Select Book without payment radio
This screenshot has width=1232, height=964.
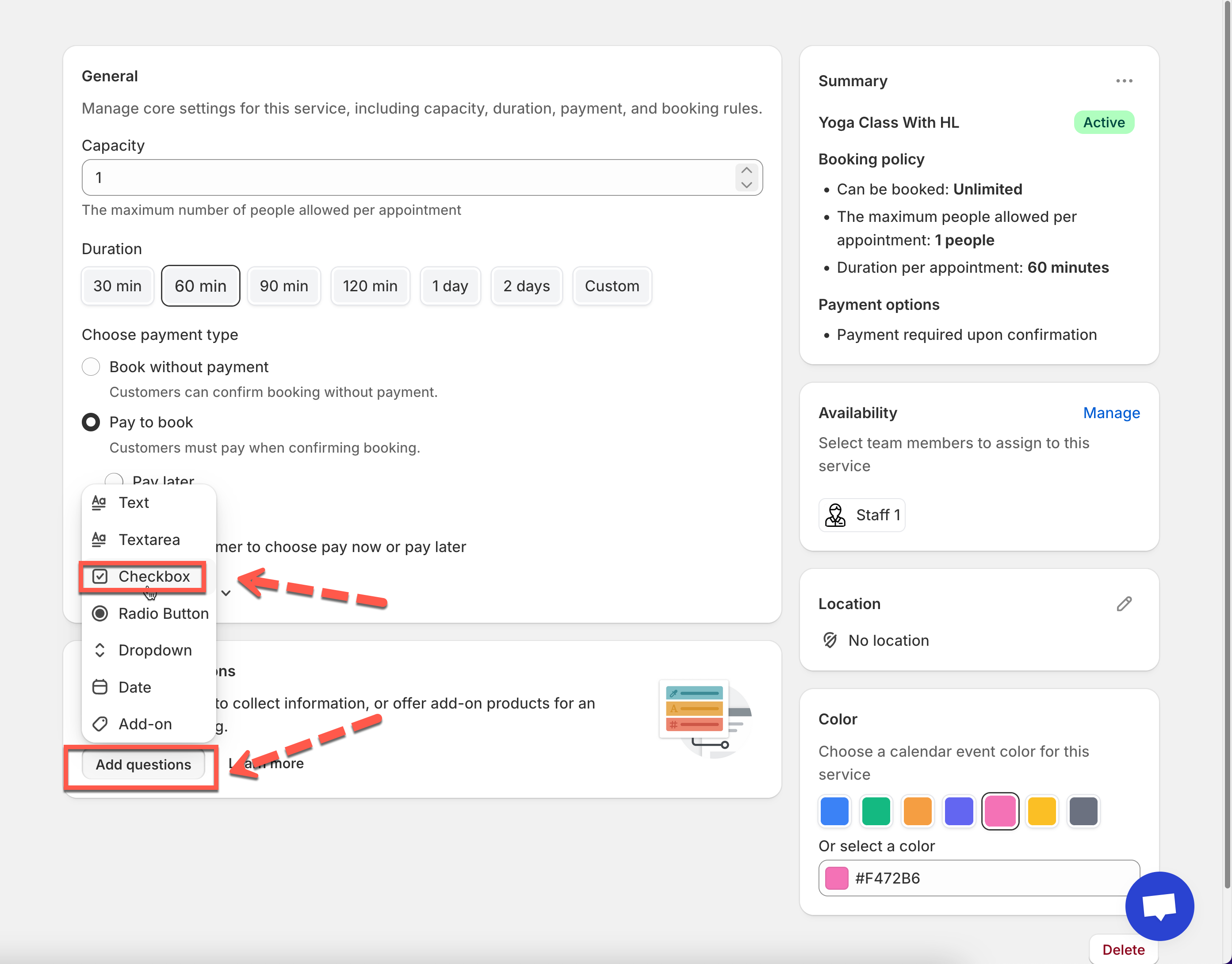[91, 367]
